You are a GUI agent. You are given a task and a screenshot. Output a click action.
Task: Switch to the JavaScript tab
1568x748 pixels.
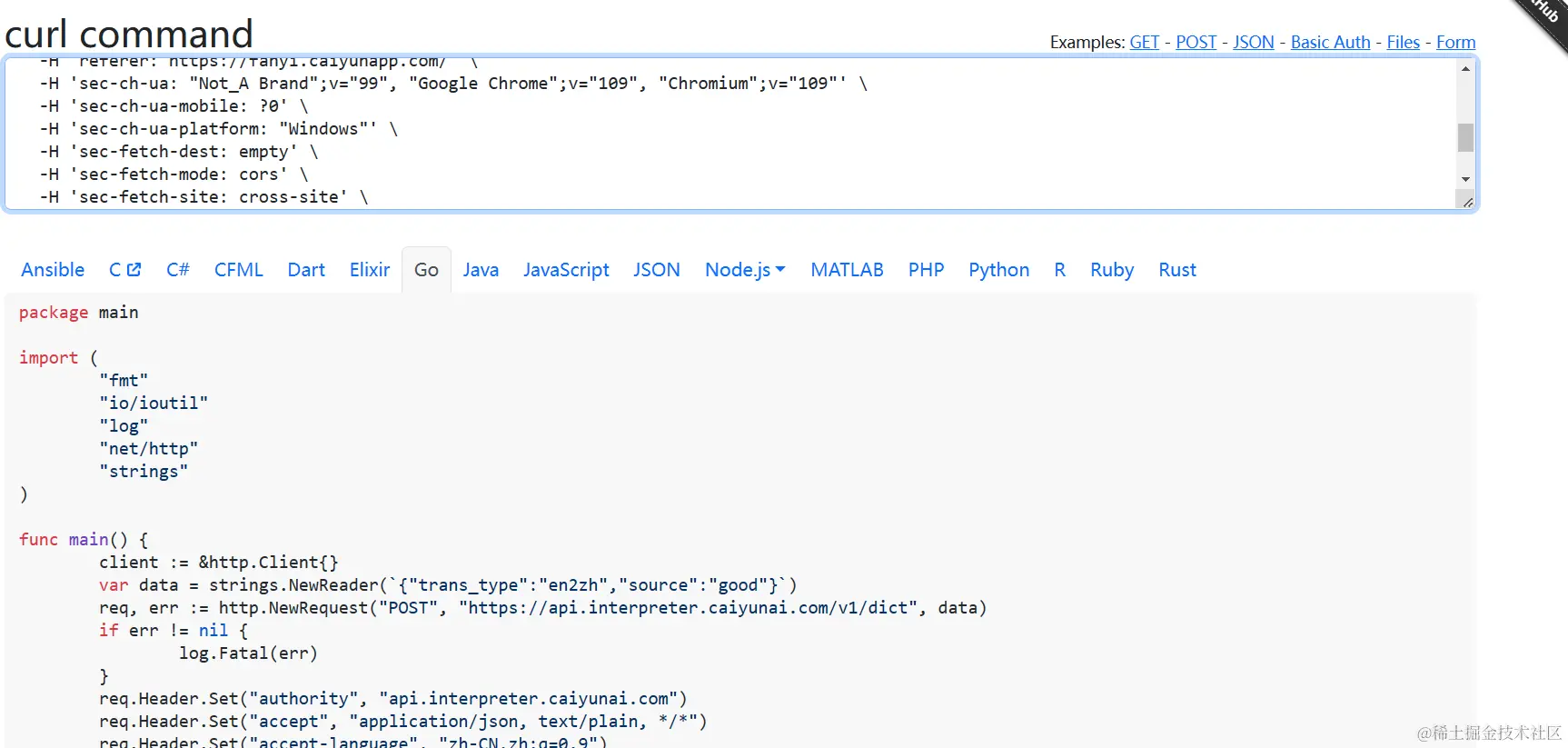point(566,269)
